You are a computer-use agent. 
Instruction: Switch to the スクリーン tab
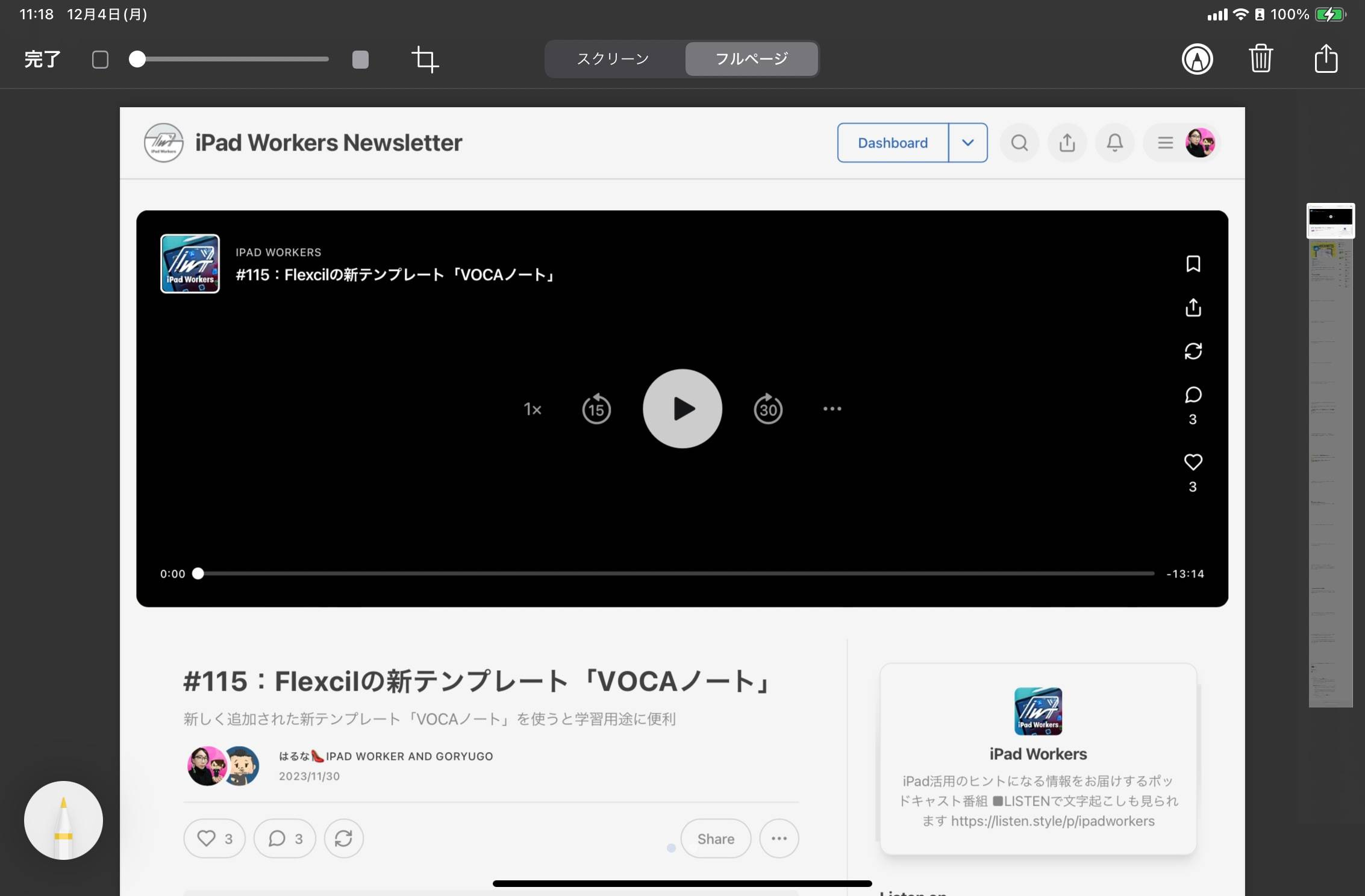[x=612, y=58]
